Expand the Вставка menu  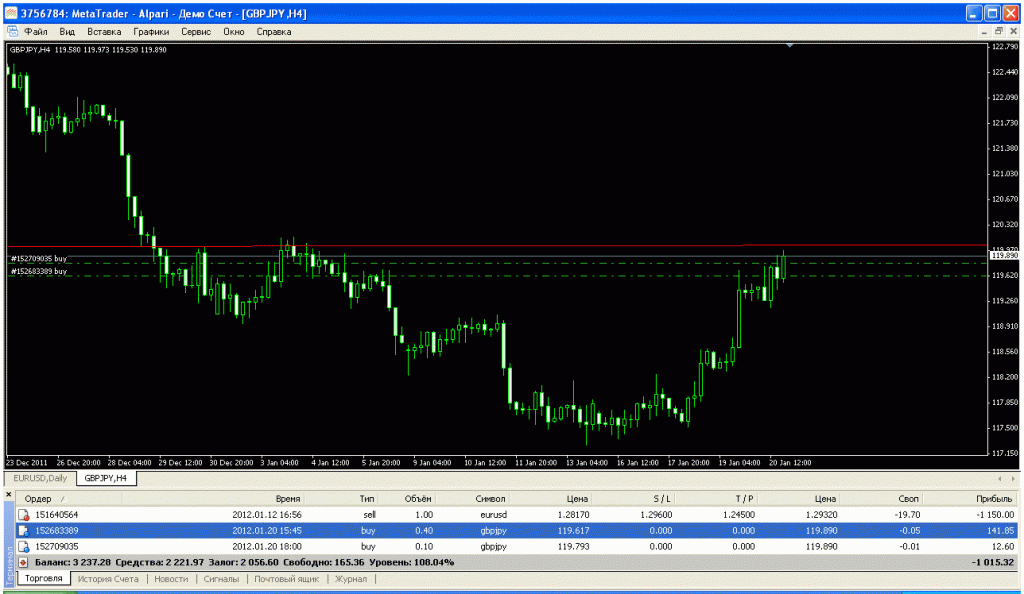pyautogui.click(x=104, y=31)
